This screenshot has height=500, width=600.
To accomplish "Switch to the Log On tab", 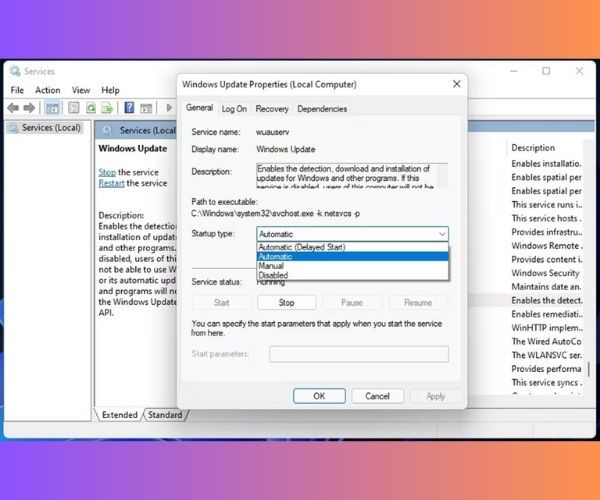I will pos(234,109).
